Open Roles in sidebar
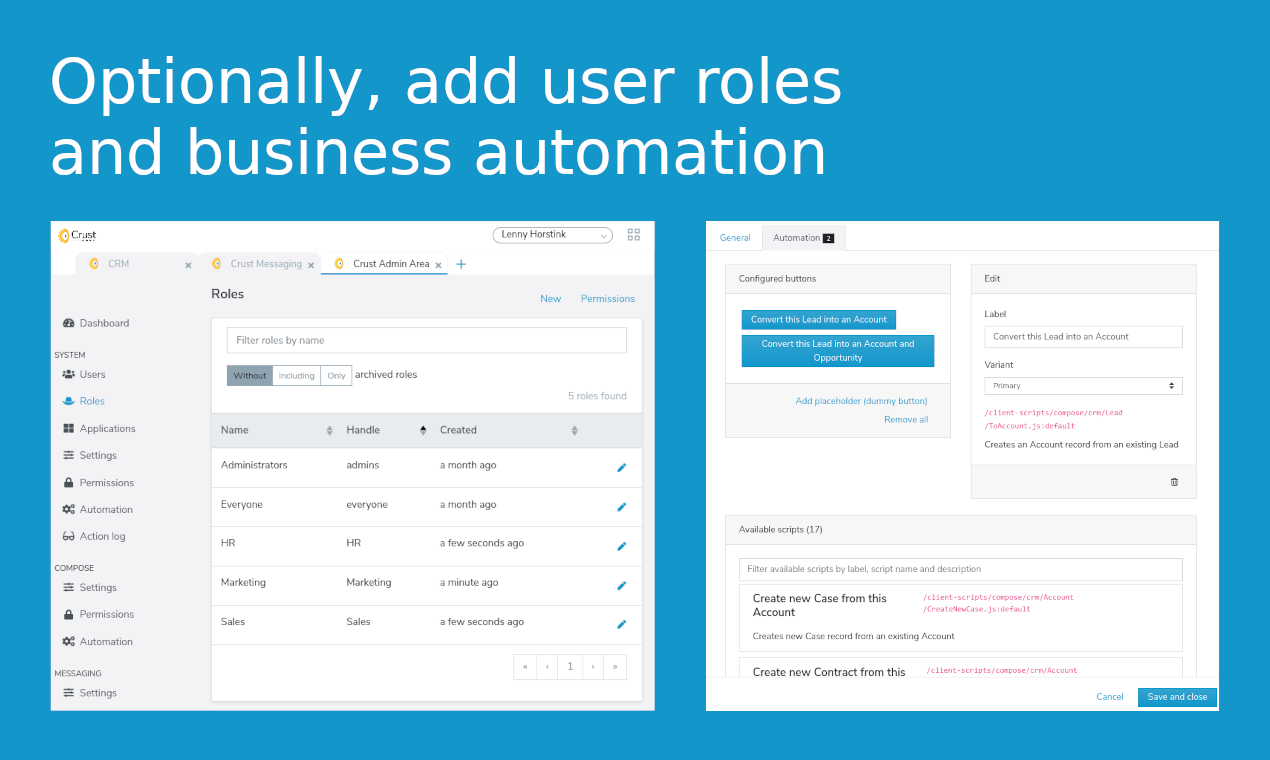 [x=83, y=402]
